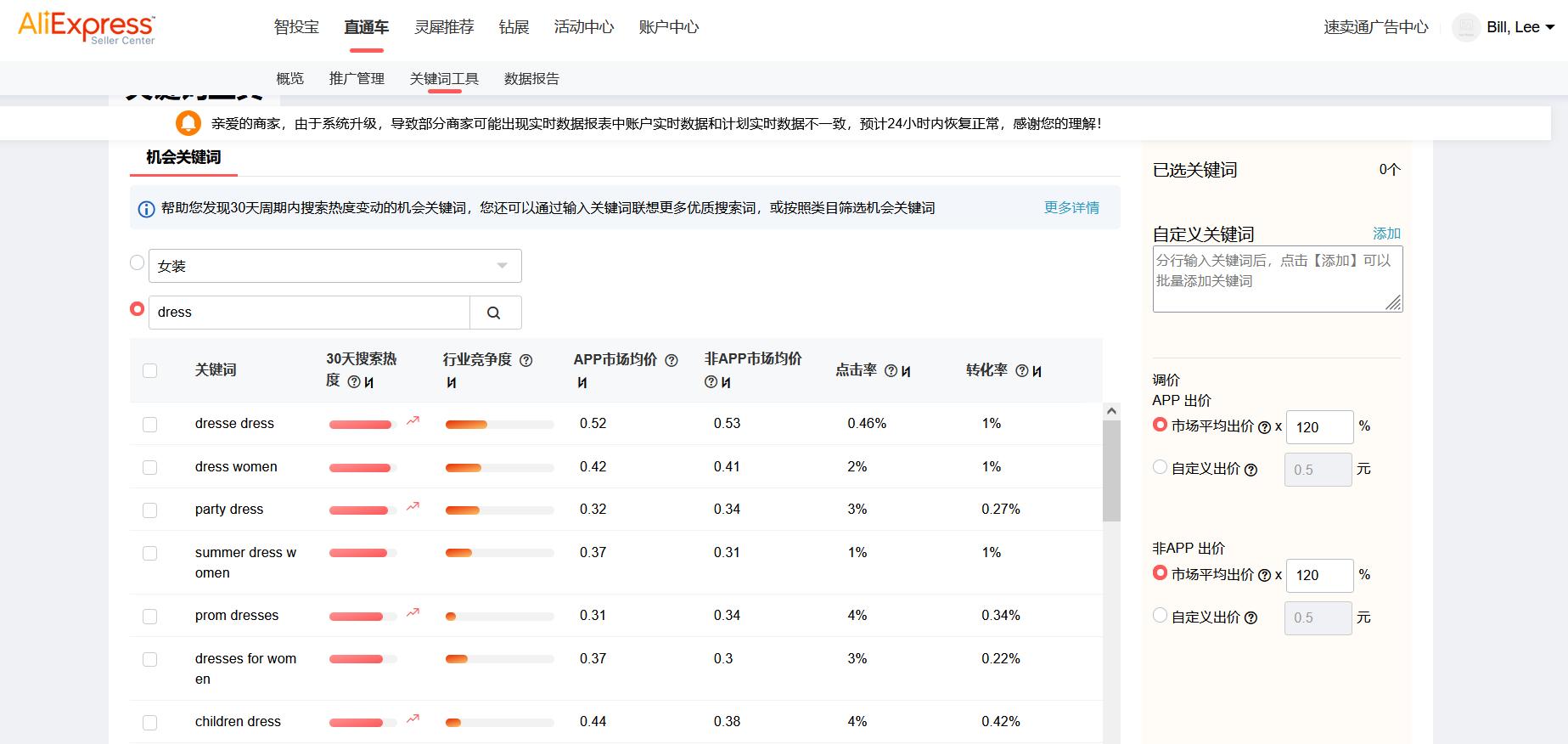The image size is (1568, 744).
Task: Switch to the 概览 sub-tab
Action: (289, 79)
